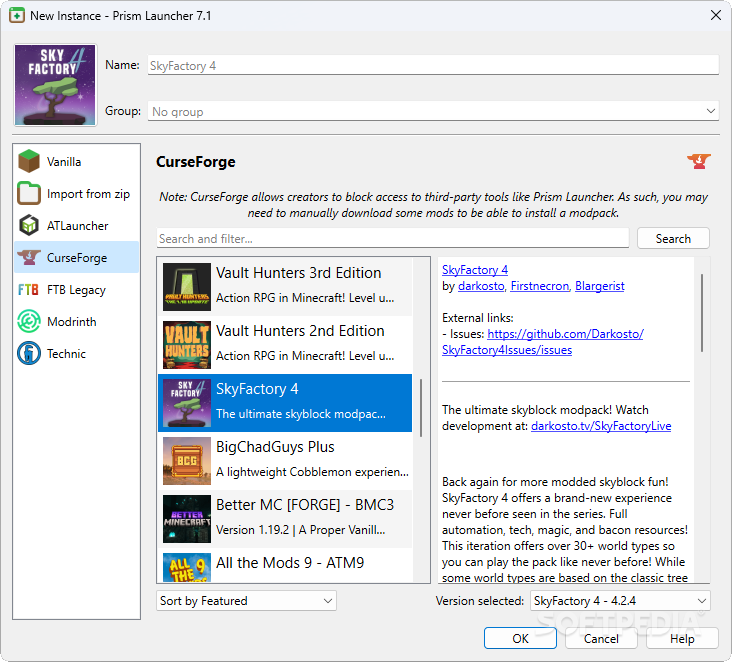Switch to the Modrinth page
Viewport: 732px width, 662px height.
pos(77,322)
